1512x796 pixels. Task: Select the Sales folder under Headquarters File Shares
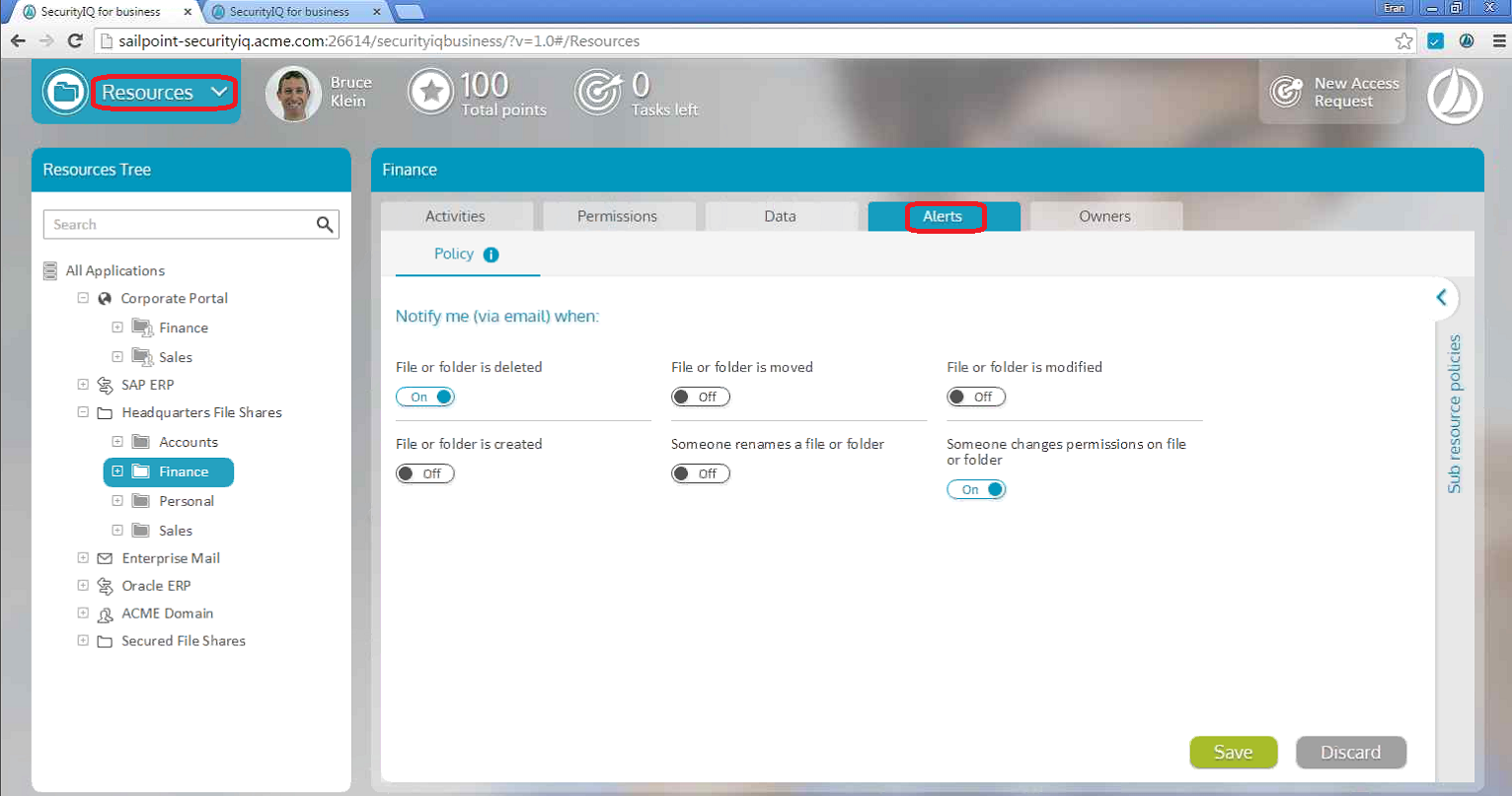click(x=176, y=531)
